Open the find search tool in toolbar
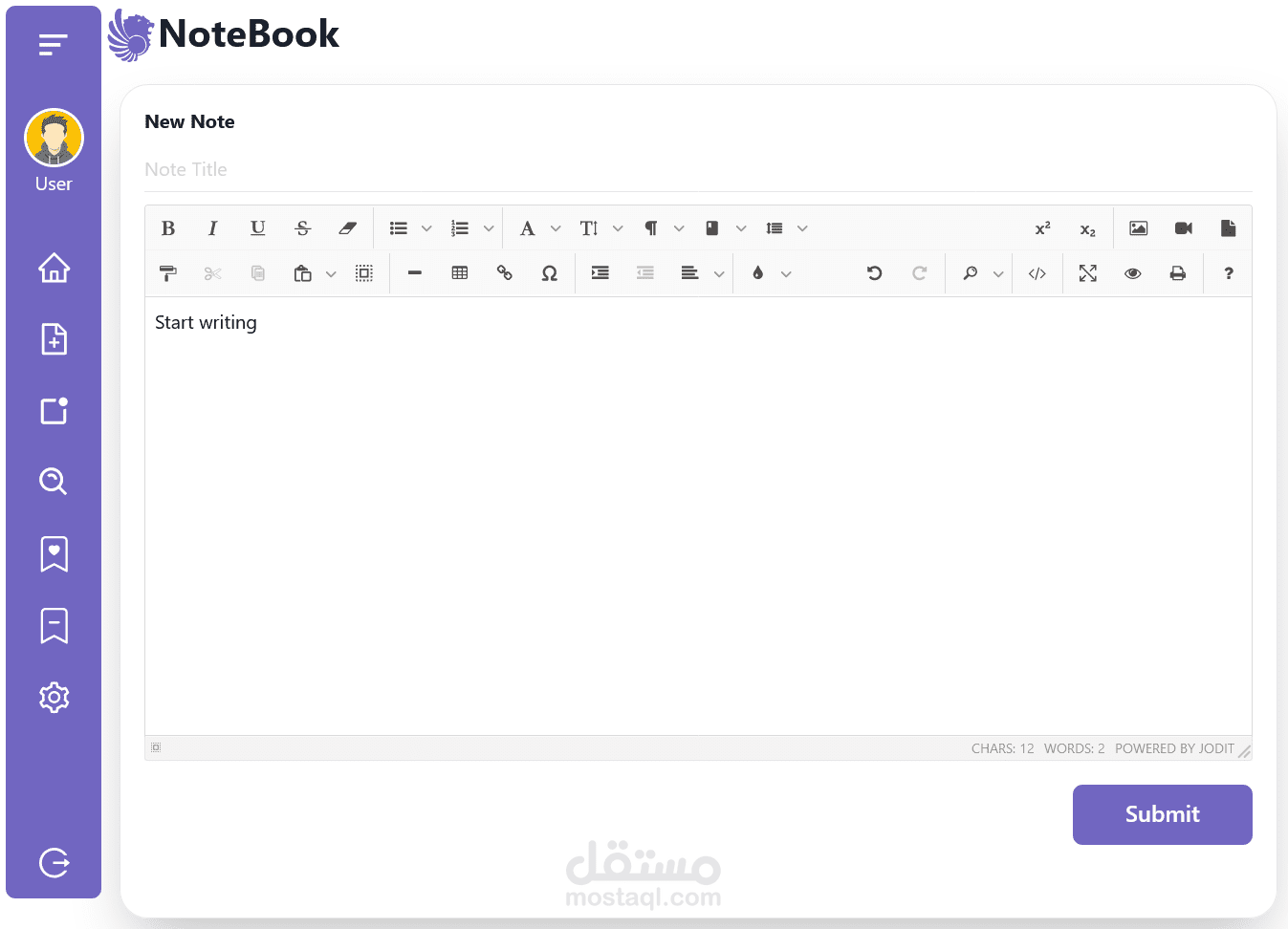This screenshot has width=1288, height=929. [971, 273]
